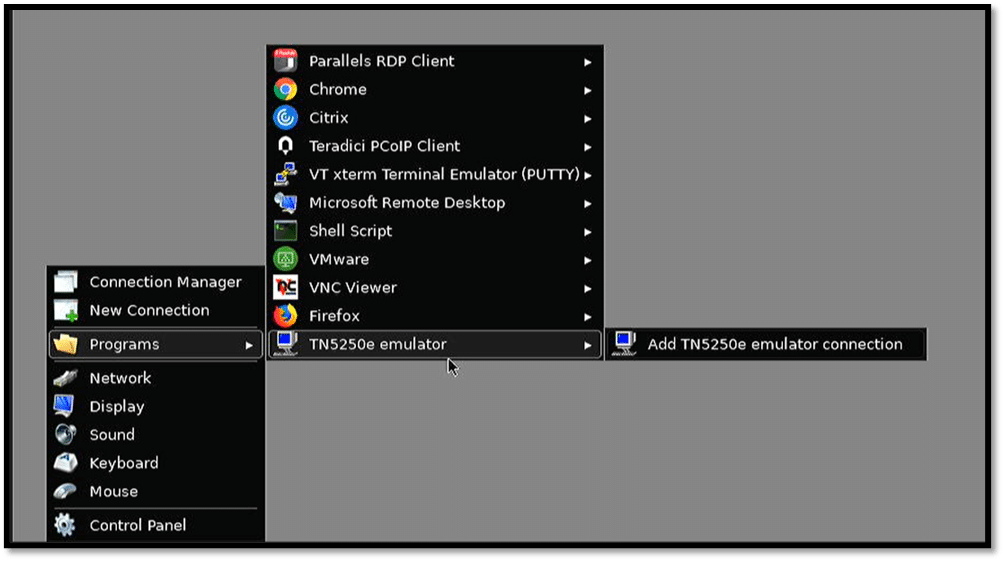This screenshot has height=561, width=1004.
Task: Open the Programs menu label
Action: coord(124,345)
